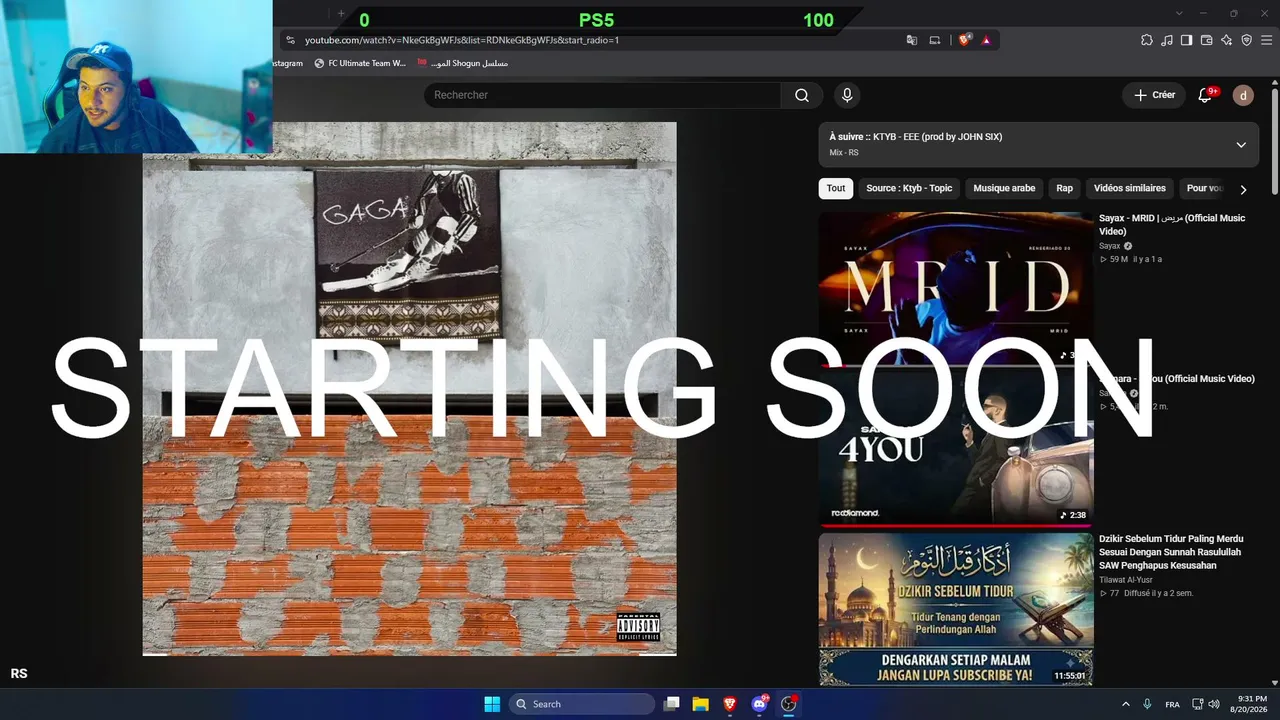This screenshot has width=1280, height=720.
Task: Open the account avatar menu
Action: click(x=1243, y=95)
